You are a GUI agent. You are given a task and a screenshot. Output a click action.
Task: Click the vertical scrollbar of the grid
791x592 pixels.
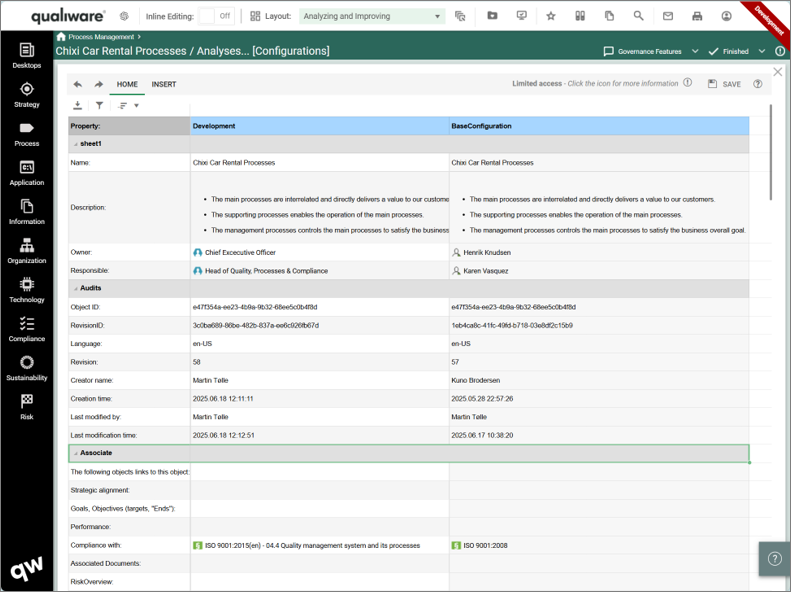[x=770, y=152]
